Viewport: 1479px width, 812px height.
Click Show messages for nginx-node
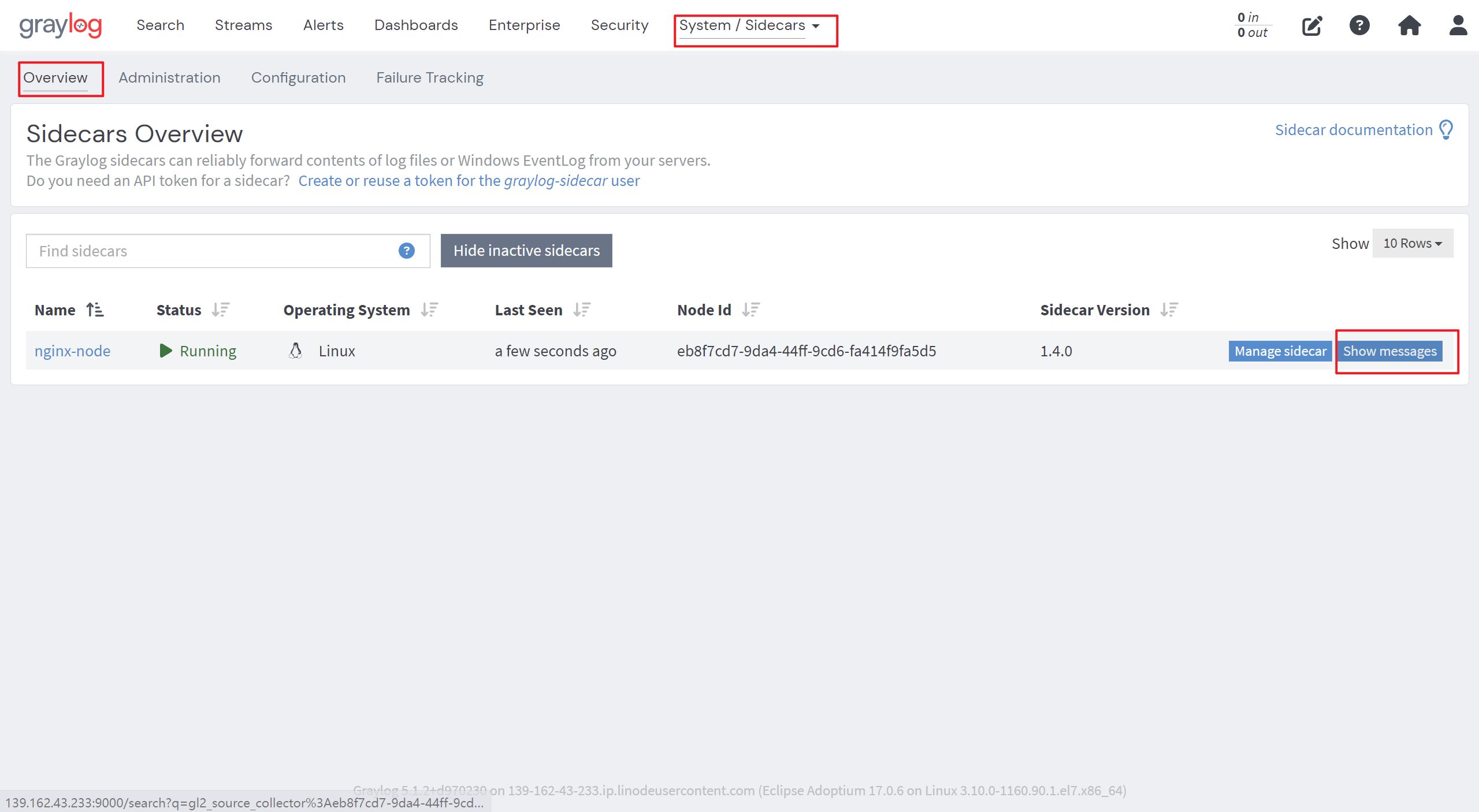[1389, 351]
